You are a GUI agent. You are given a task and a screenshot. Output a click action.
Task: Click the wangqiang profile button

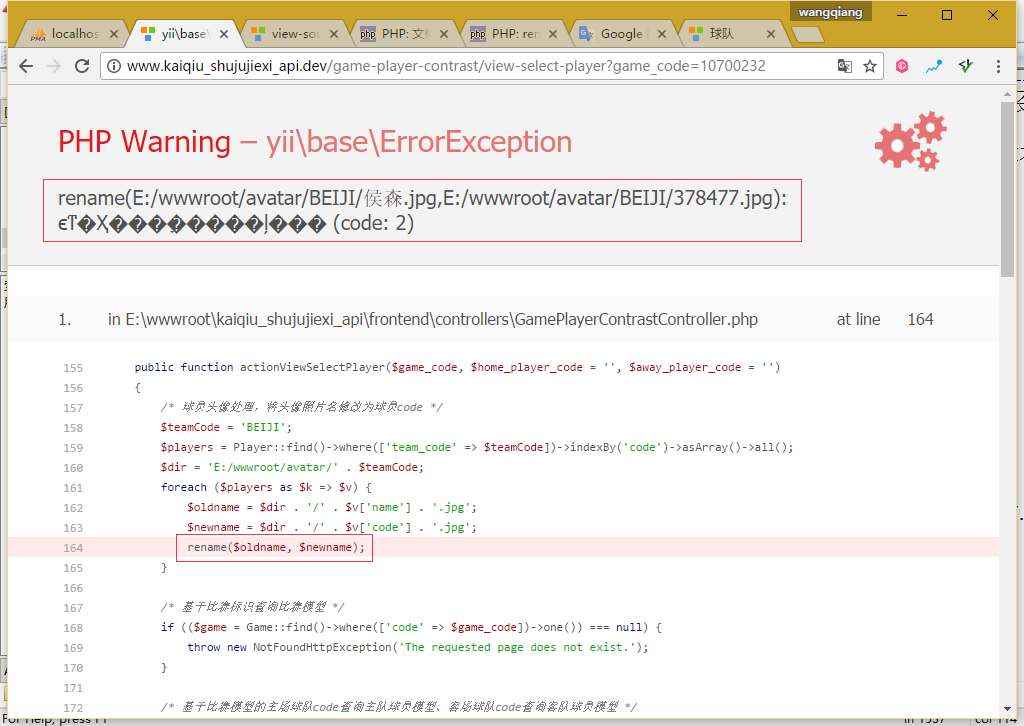[x=831, y=12]
